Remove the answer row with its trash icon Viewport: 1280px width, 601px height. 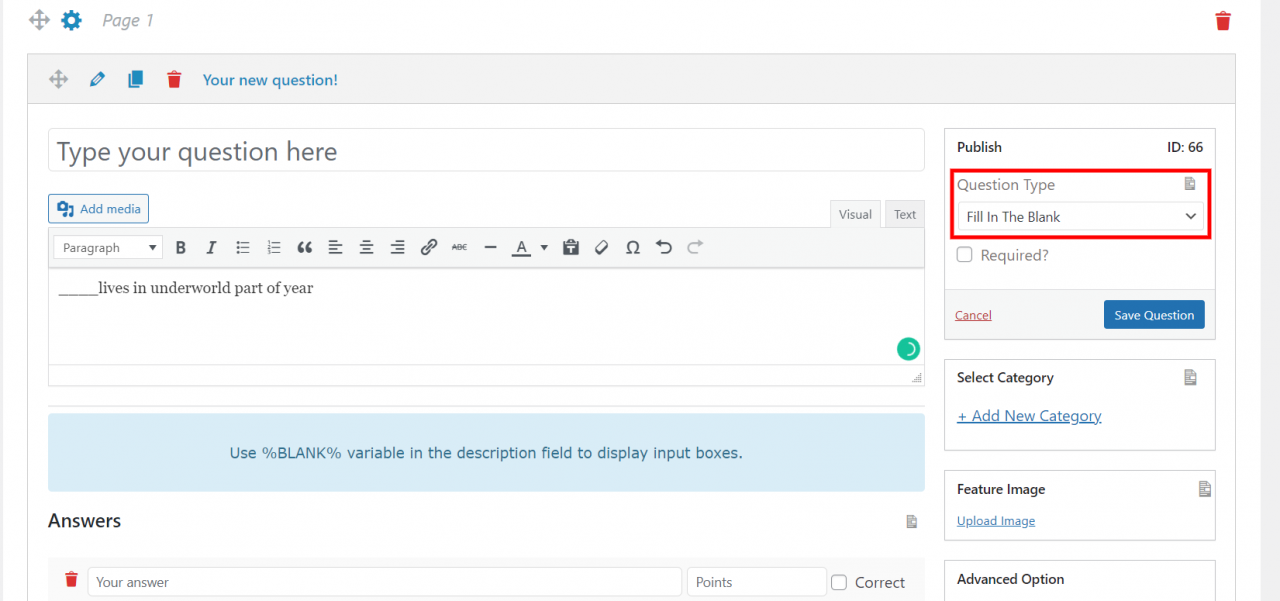click(71, 580)
